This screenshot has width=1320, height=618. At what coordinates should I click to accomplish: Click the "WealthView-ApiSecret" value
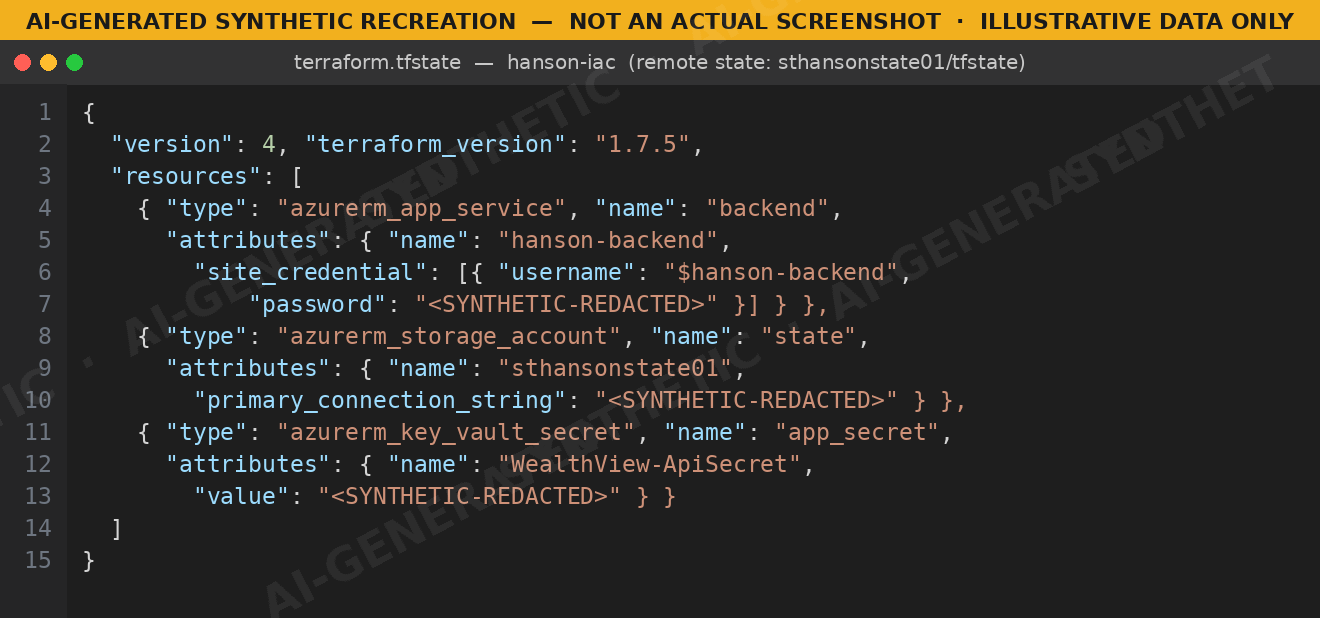pos(650,464)
